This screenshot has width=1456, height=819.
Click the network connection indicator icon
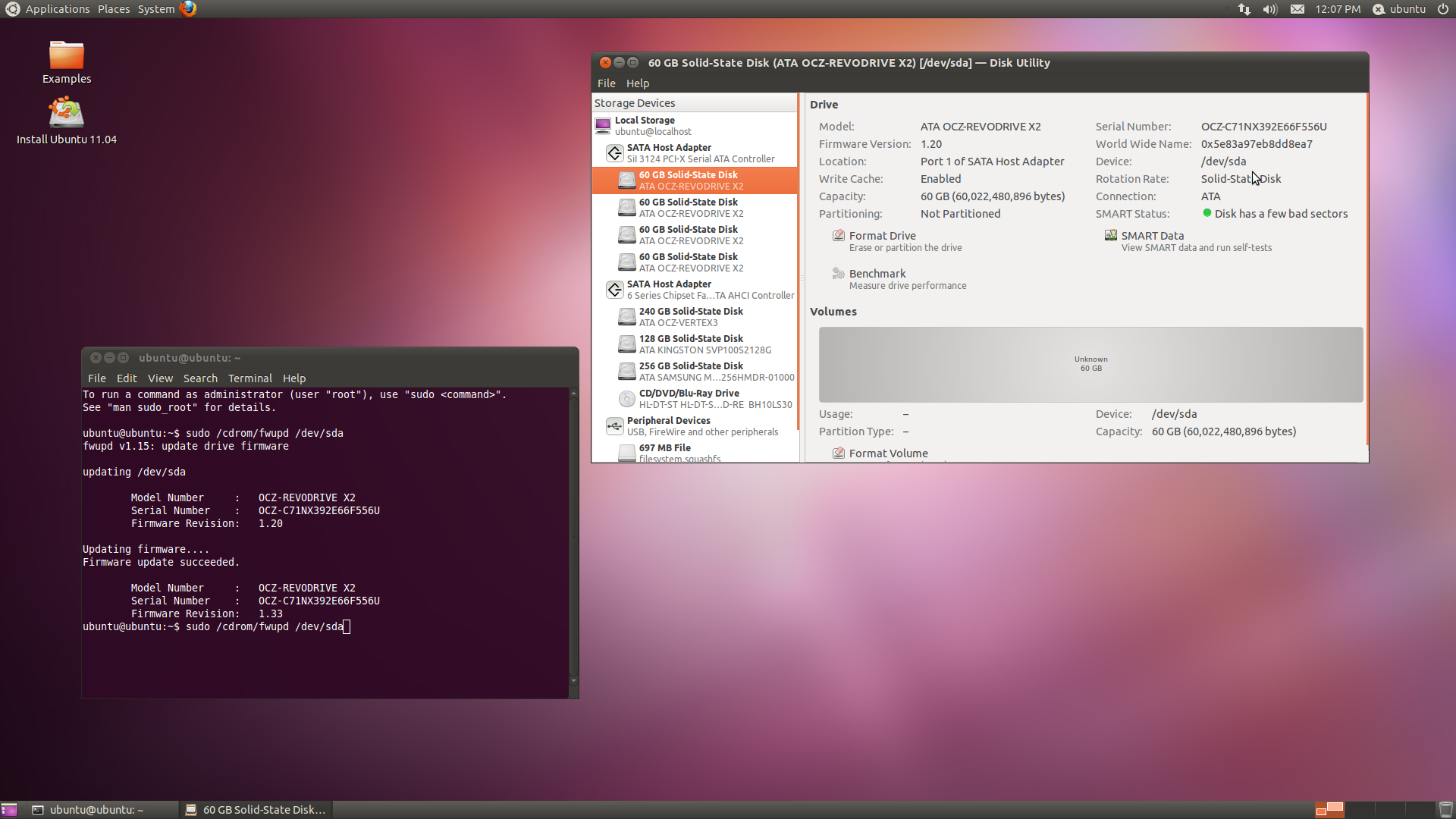[1244, 9]
